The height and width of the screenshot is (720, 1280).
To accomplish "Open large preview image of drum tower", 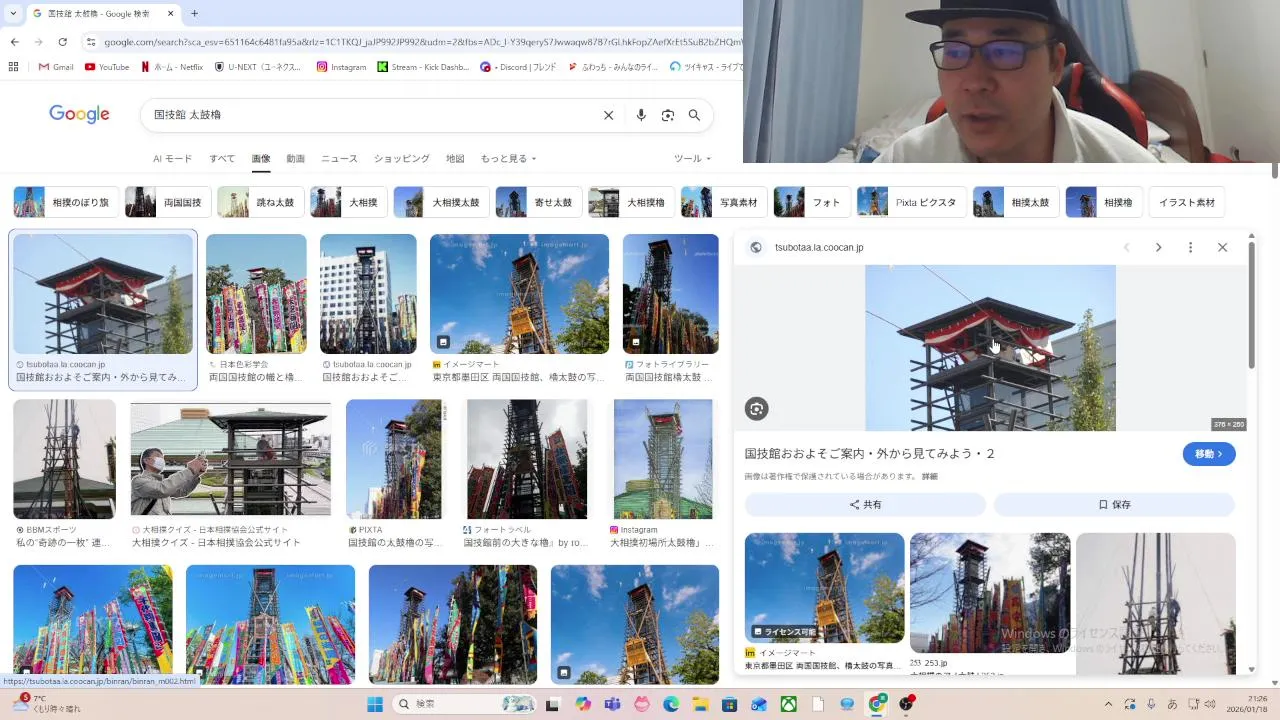I will point(990,348).
